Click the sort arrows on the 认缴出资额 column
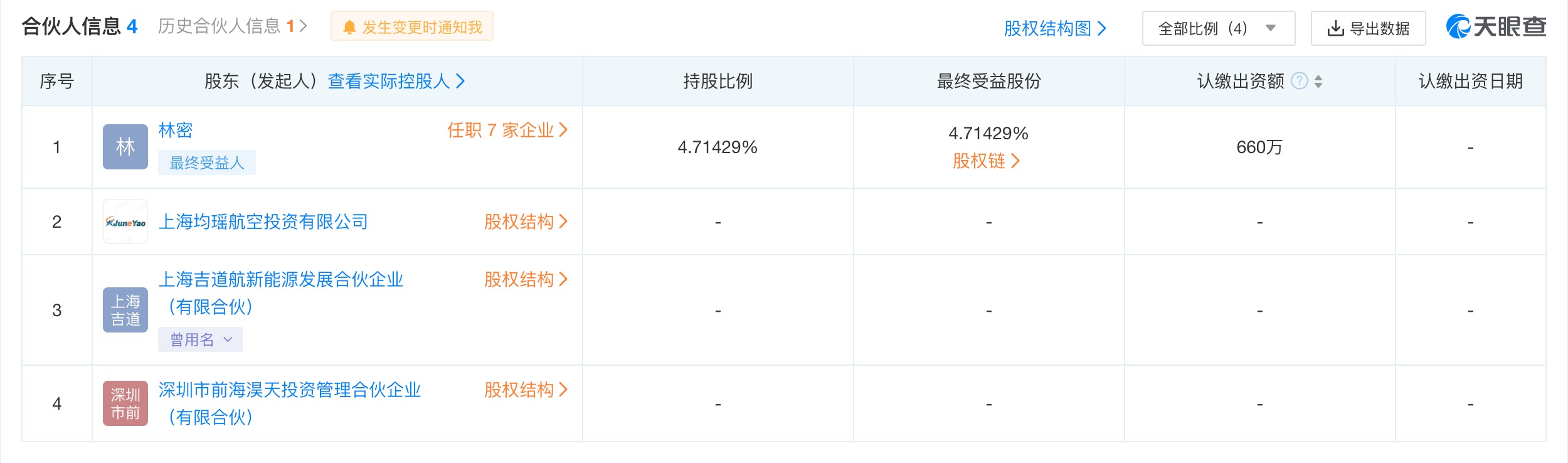Image resolution: width=1568 pixels, height=463 pixels. pos(1320,80)
